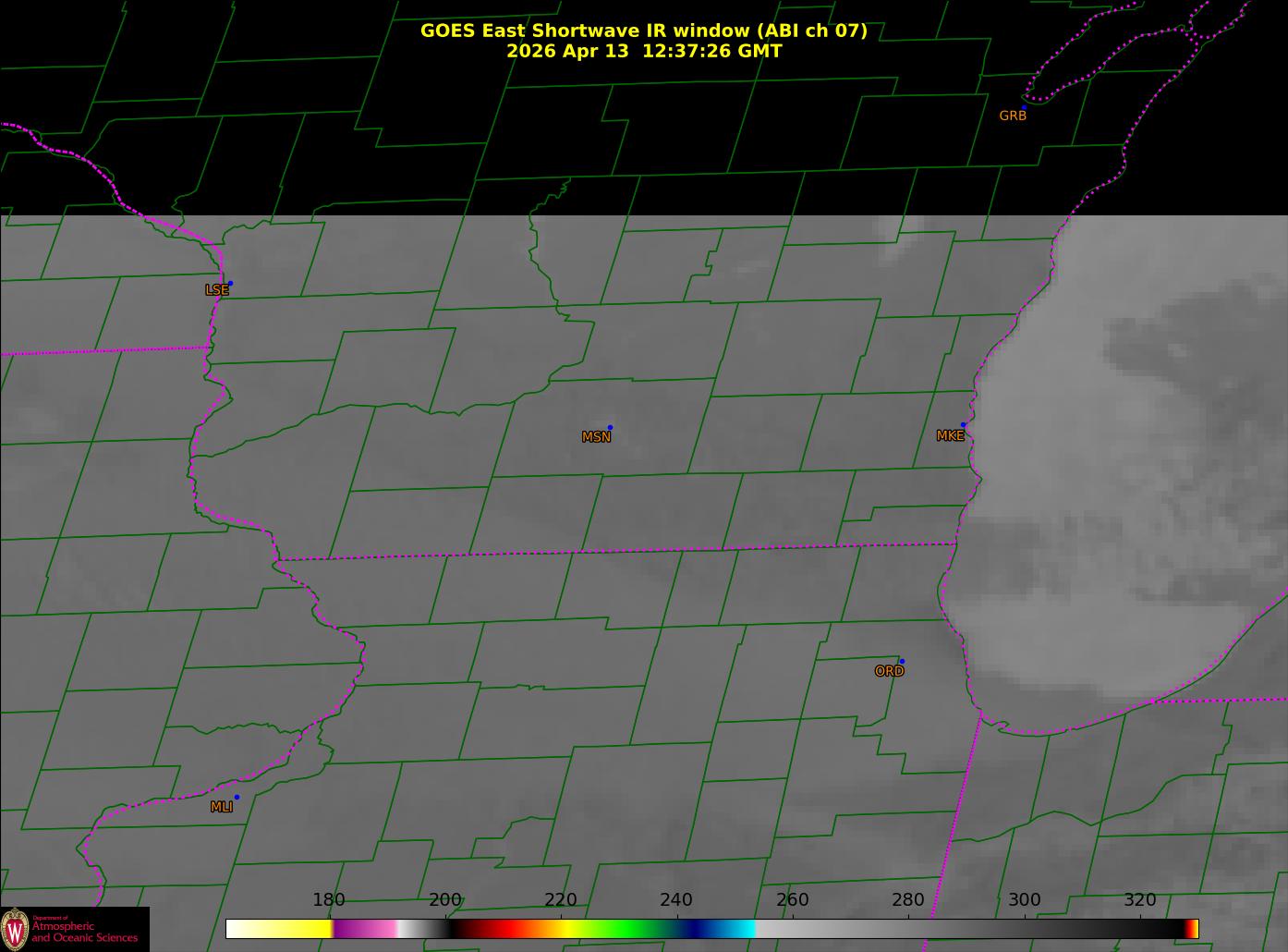The height and width of the screenshot is (952, 1288).
Task: Click the 220 value on the color scale
Action: [x=561, y=900]
